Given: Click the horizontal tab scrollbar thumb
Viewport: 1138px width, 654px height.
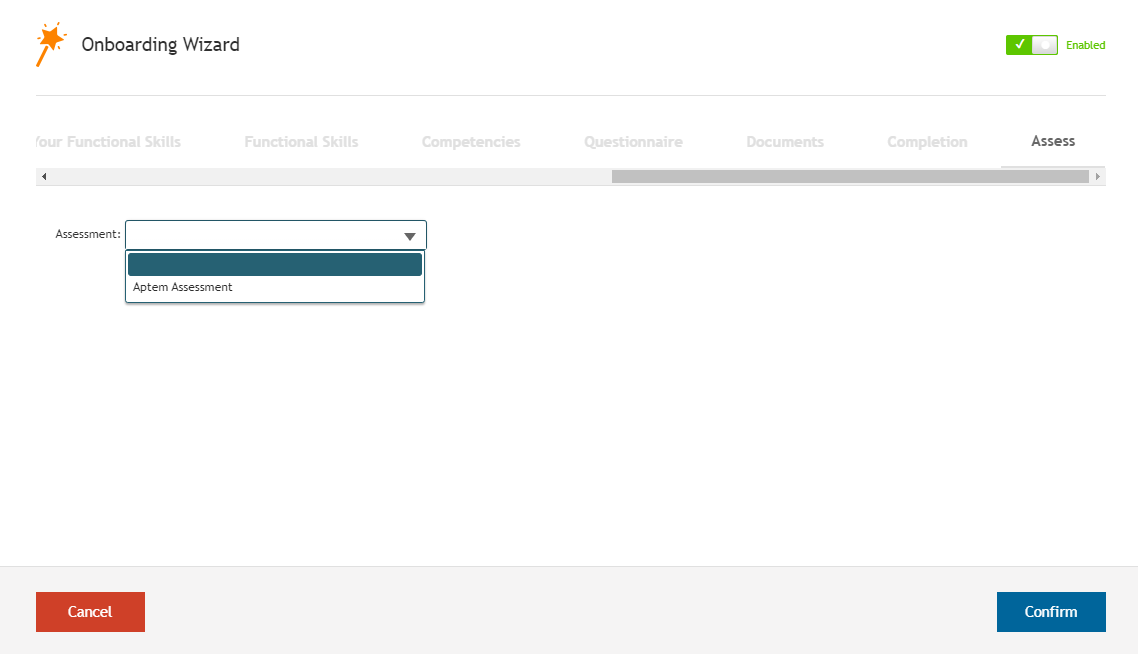Looking at the screenshot, I should click(x=850, y=176).
